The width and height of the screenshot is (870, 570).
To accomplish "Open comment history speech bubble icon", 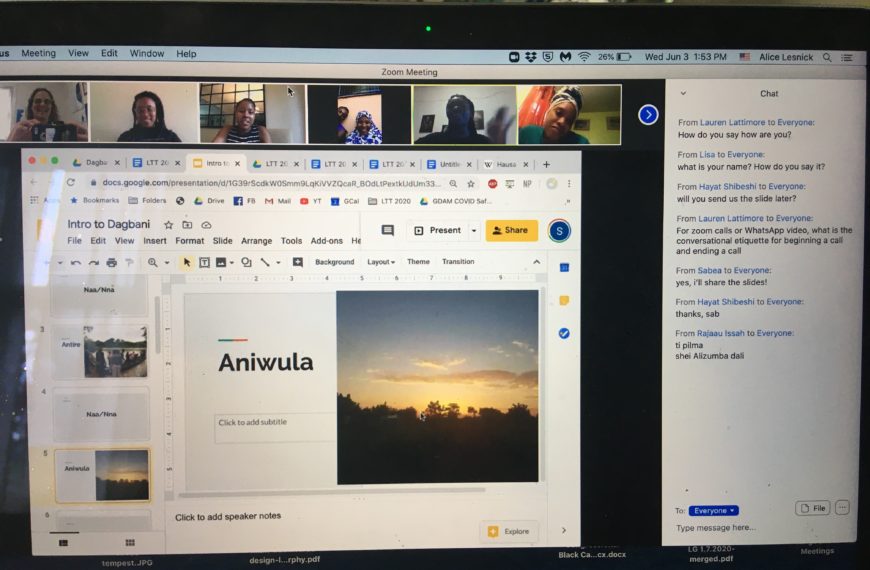I will 388,230.
